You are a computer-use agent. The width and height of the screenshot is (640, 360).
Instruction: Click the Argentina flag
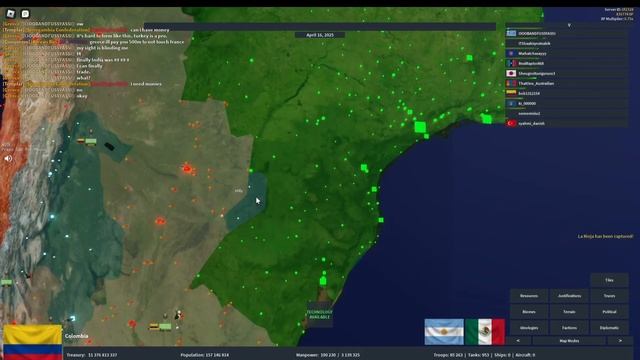click(x=444, y=332)
